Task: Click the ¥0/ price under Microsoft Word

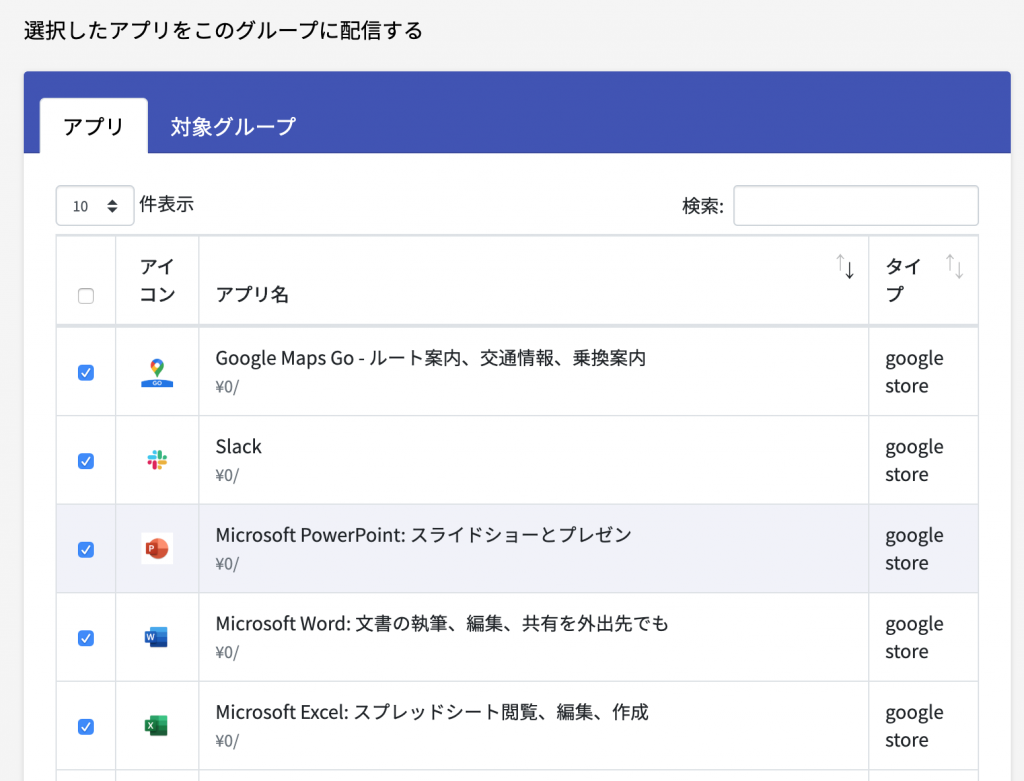Action: point(227,652)
